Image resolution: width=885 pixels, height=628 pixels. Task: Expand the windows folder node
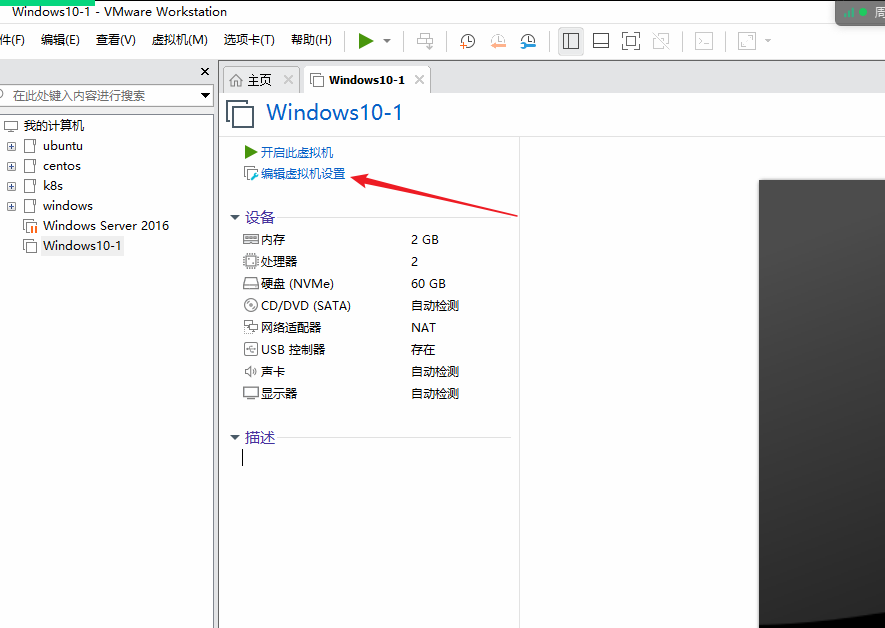tap(11, 207)
